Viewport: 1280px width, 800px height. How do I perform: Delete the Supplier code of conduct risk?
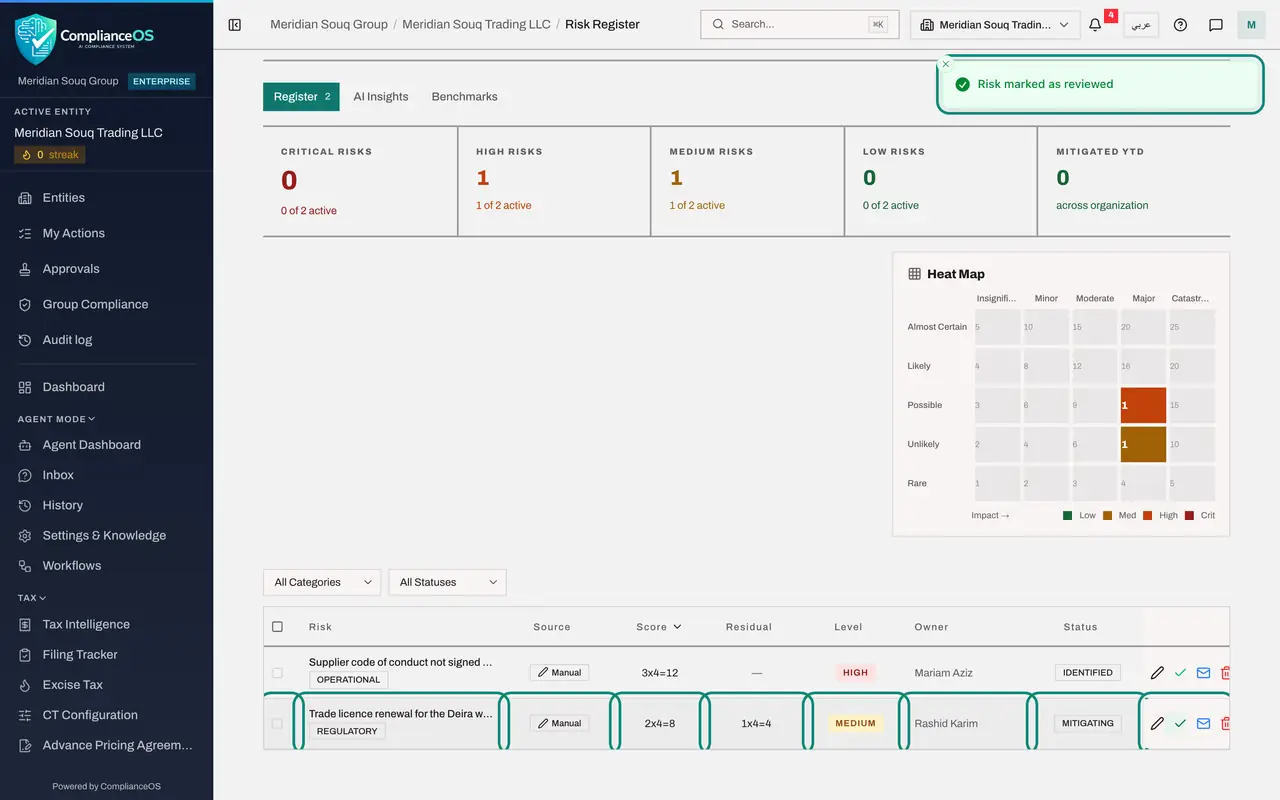[1225, 673]
